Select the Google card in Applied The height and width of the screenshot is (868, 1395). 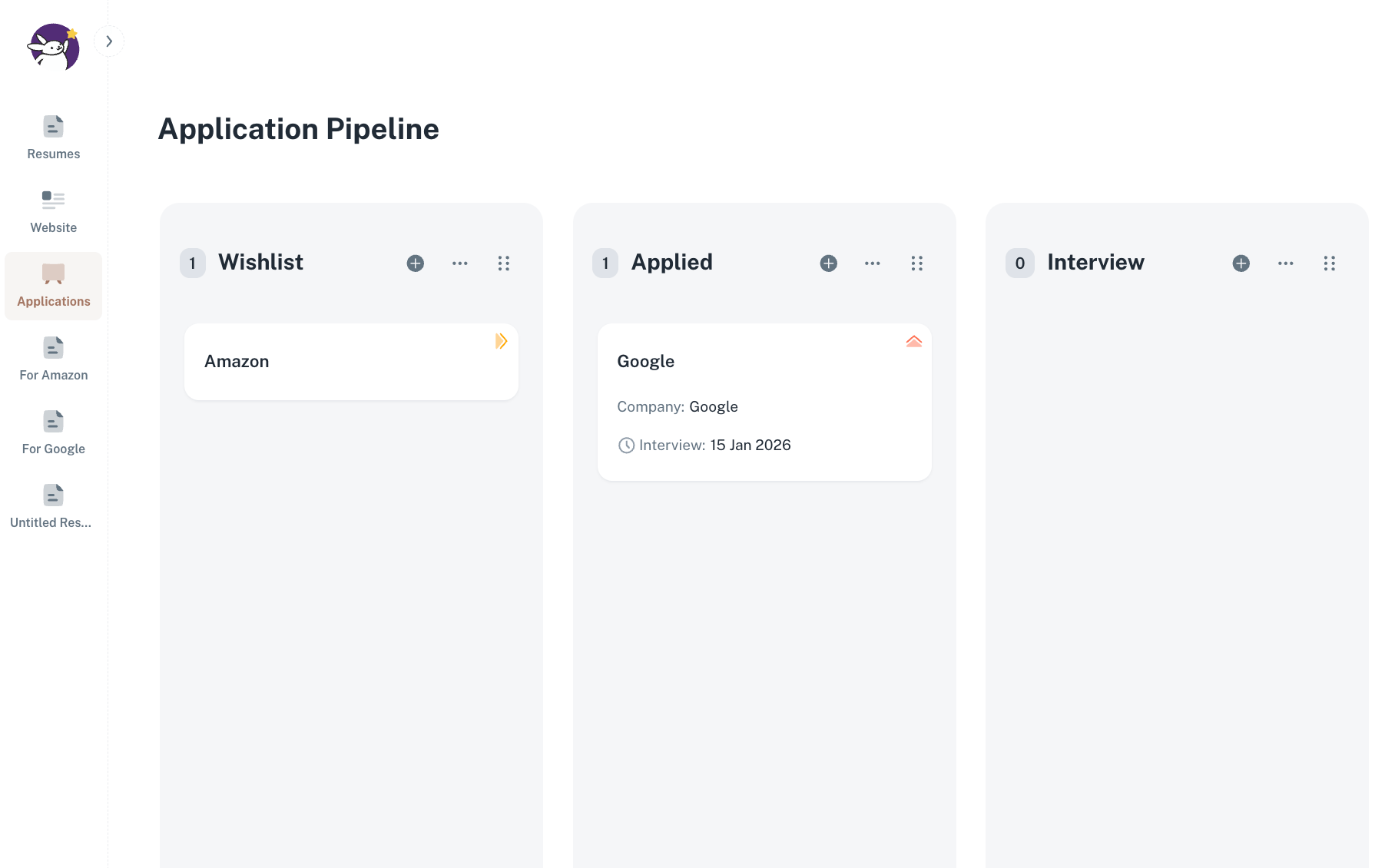click(x=764, y=401)
